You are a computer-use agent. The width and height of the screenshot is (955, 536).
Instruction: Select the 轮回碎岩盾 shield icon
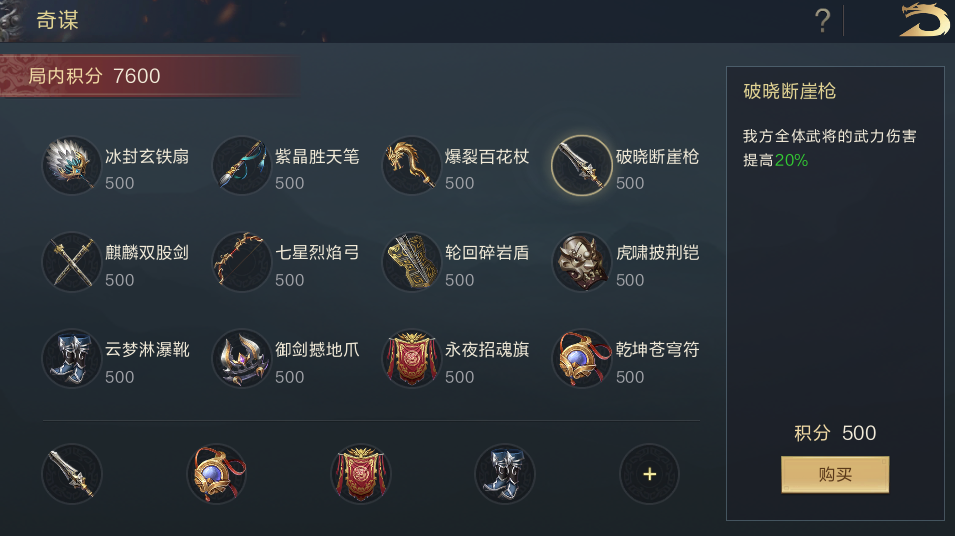(x=411, y=262)
